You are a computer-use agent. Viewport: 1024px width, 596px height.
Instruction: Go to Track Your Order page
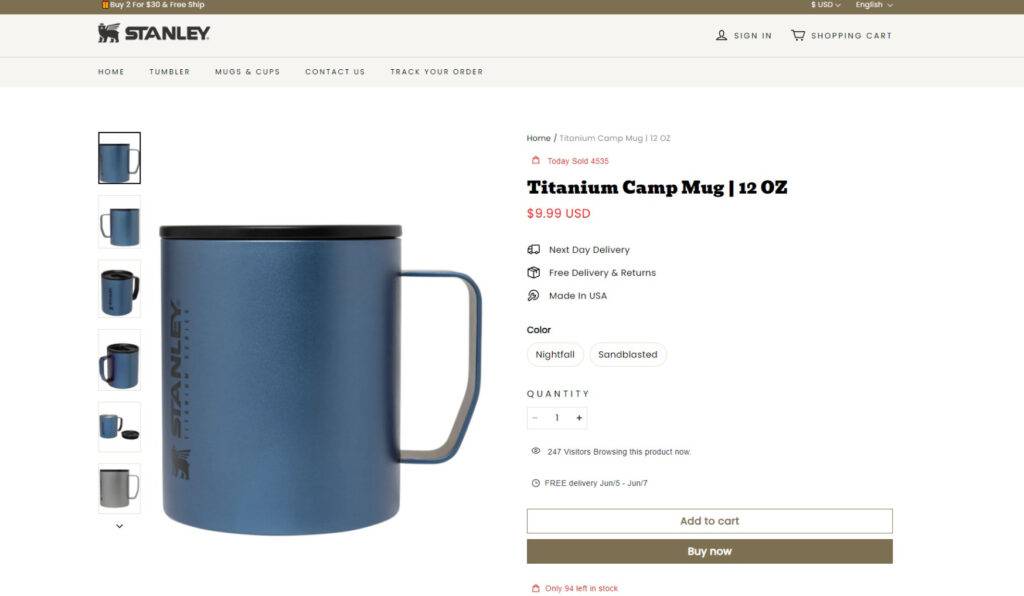(x=437, y=72)
